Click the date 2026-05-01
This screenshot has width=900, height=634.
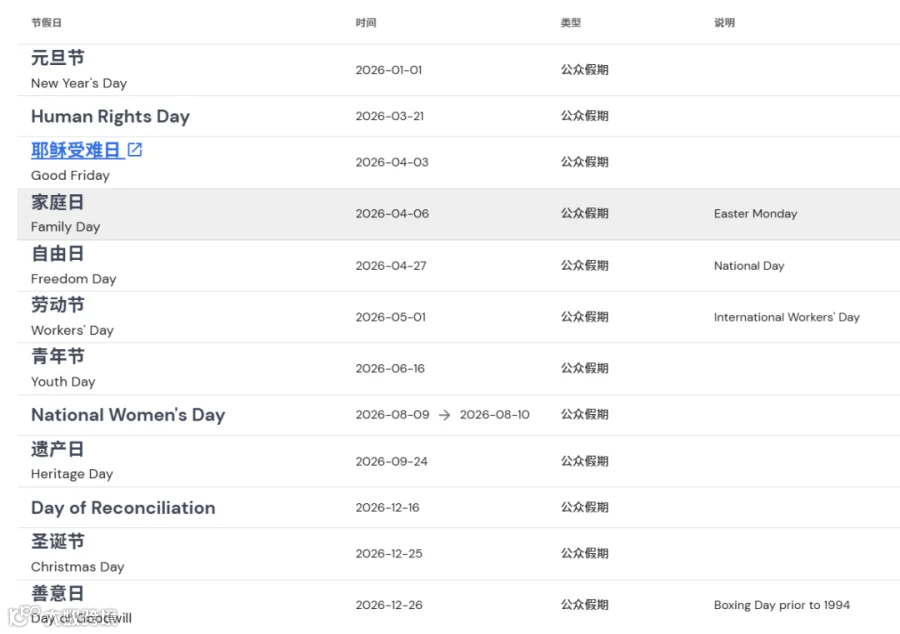click(390, 317)
